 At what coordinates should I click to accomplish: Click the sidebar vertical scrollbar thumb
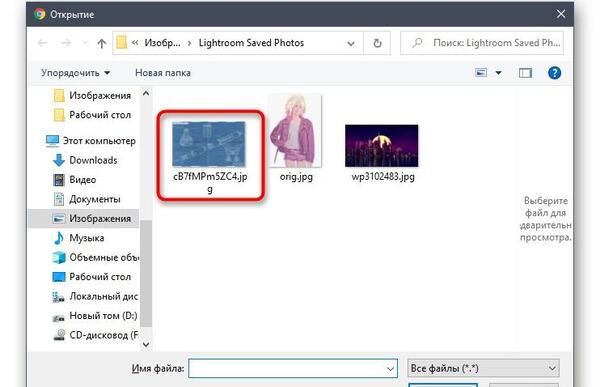tap(146, 273)
